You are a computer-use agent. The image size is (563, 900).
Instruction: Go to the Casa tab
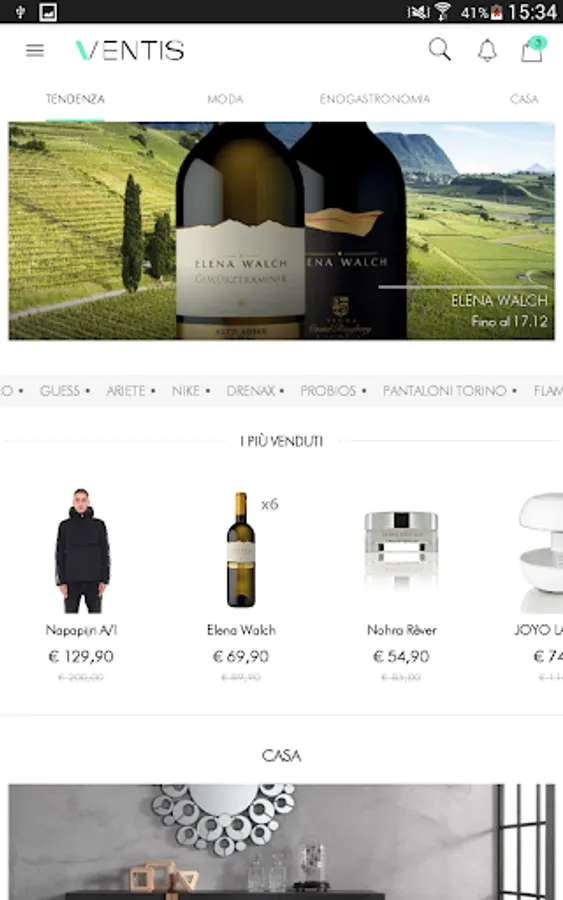(524, 99)
